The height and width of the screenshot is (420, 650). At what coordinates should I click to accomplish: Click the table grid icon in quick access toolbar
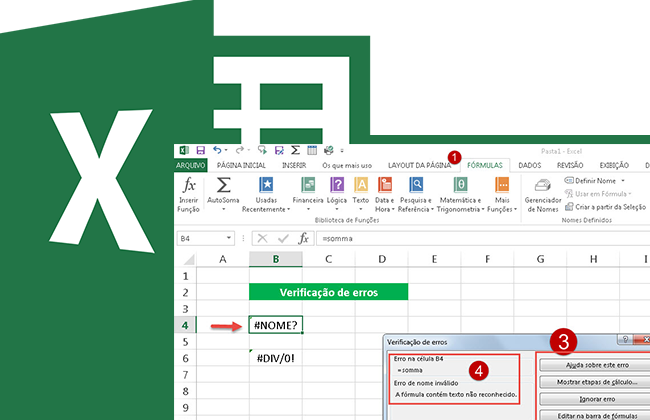(x=312, y=150)
